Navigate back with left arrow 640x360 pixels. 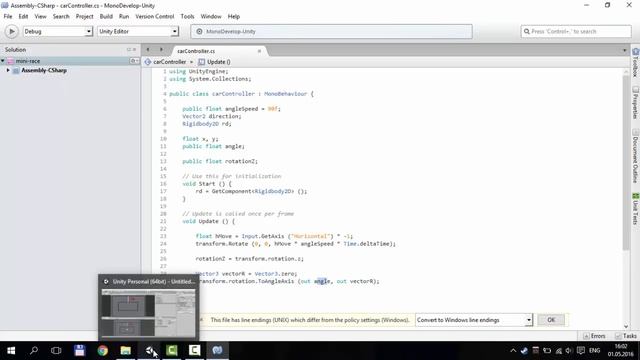point(148,50)
